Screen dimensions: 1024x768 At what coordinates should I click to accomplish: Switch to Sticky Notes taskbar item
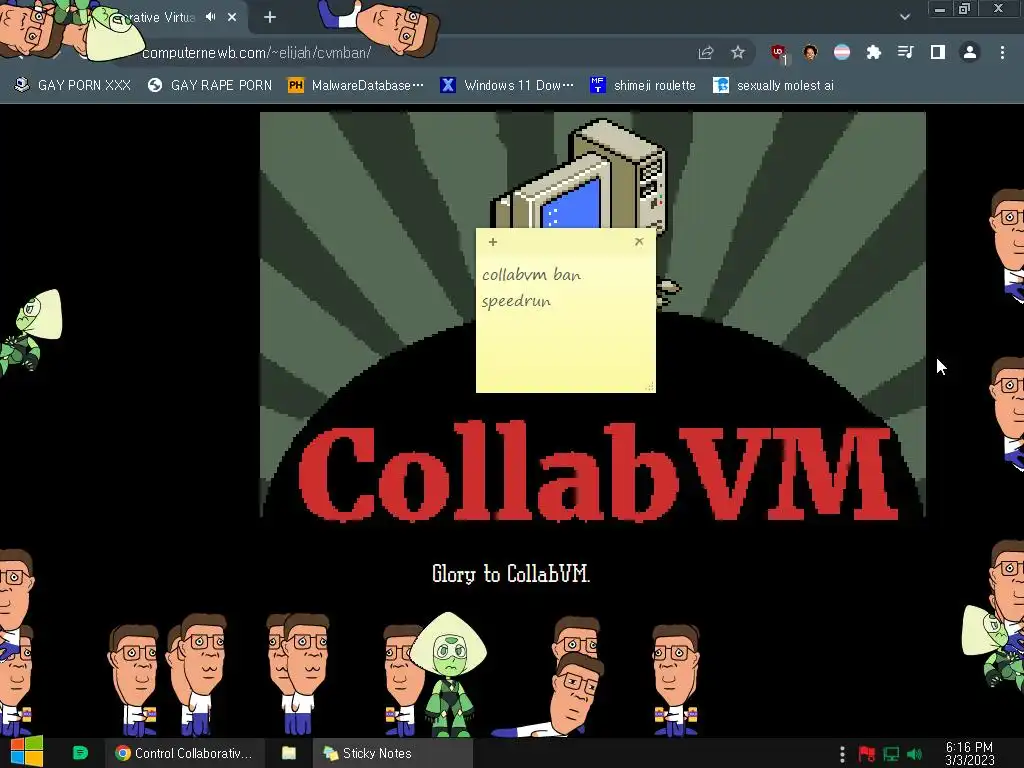click(392, 753)
